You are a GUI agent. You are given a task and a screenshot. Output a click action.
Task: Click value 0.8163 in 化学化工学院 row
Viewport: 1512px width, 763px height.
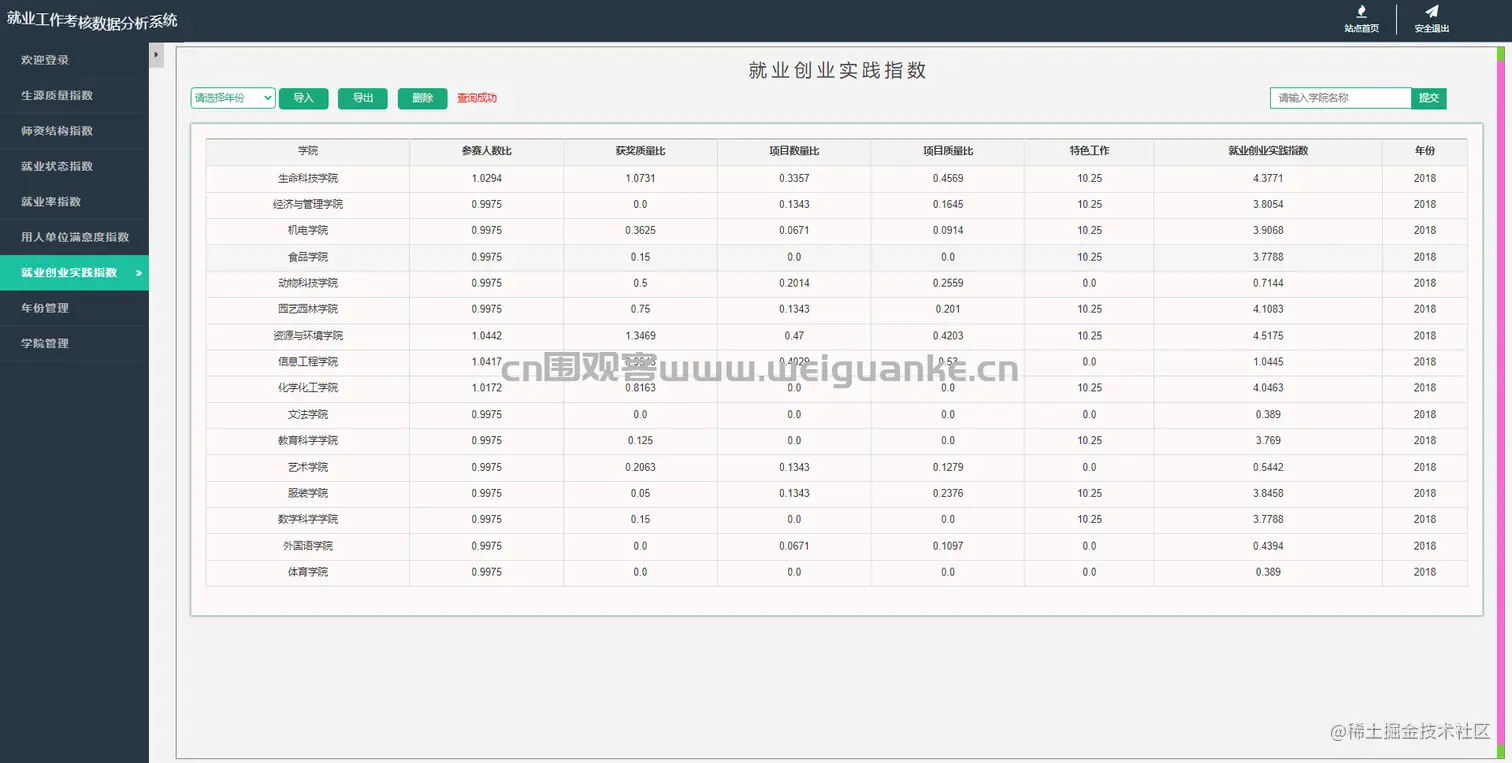[640, 388]
